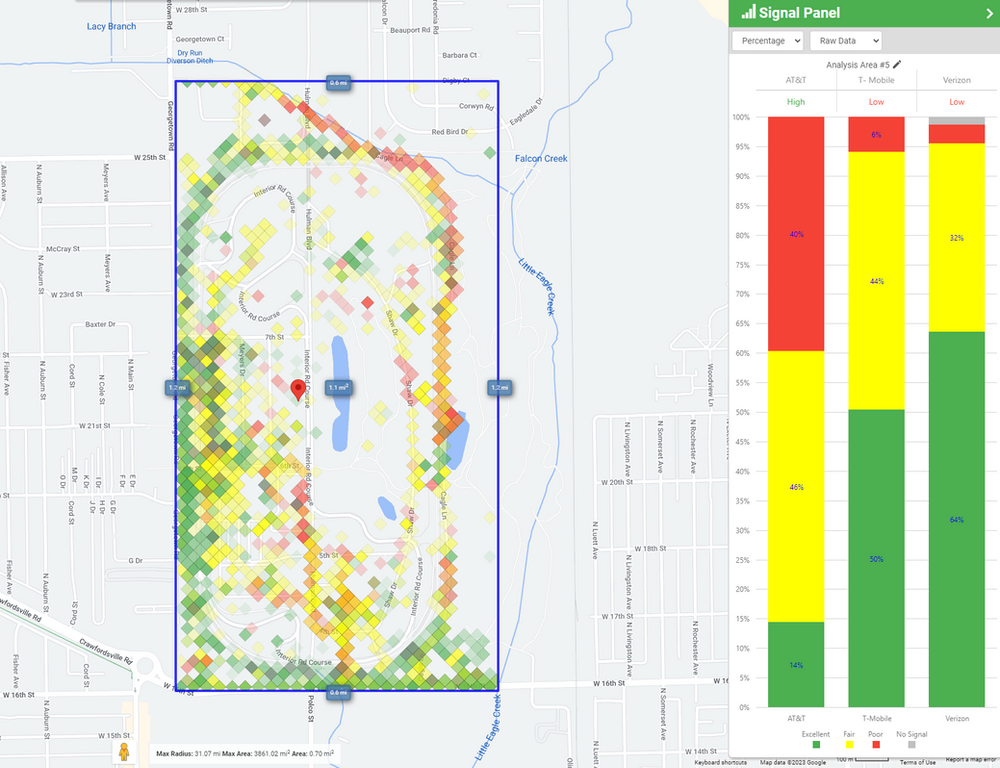Edit Analysis Area #5 name with pencil icon
This screenshot has width=1000, height=768.
tap(897, 64)
